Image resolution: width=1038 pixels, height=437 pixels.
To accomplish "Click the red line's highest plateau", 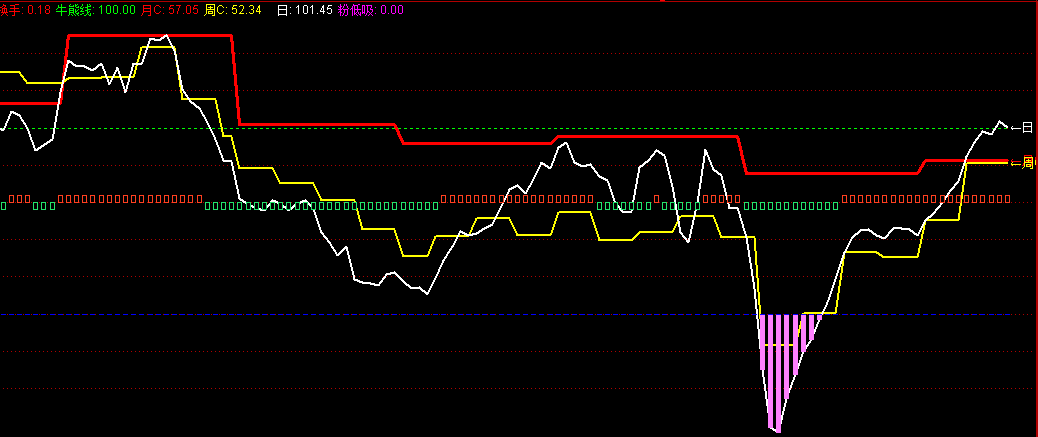I will pyautogui.click(x=150, y=35).
